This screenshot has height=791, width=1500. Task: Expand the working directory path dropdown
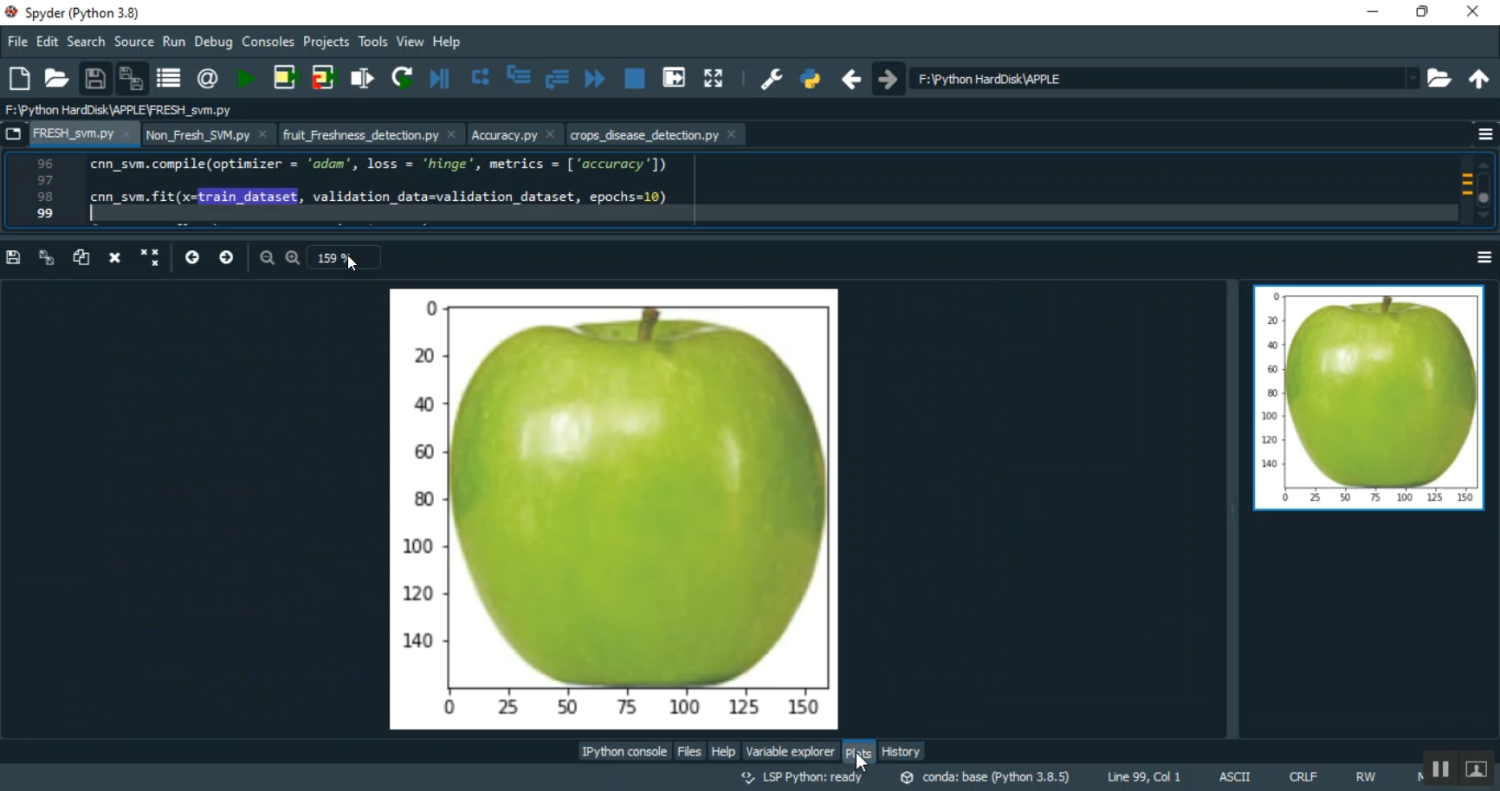tap(1412, 79)
